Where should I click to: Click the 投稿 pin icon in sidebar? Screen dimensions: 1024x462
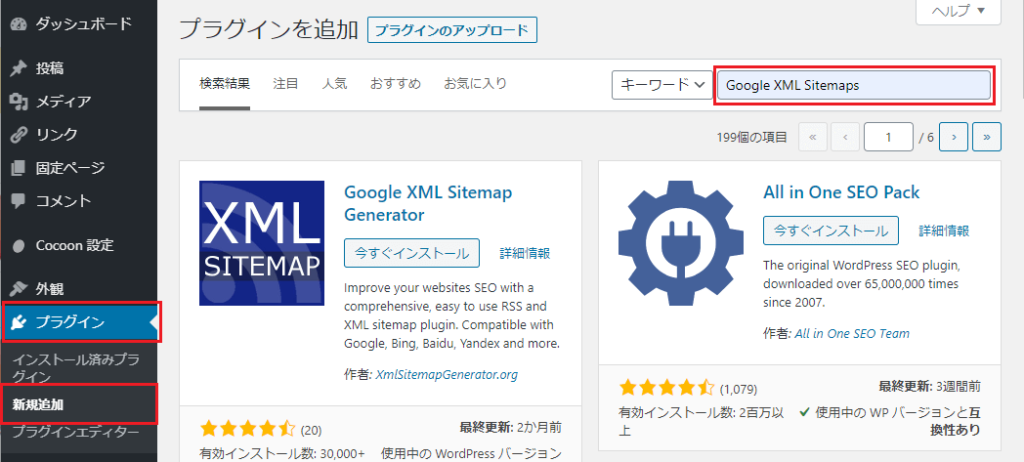click(18, 69)
